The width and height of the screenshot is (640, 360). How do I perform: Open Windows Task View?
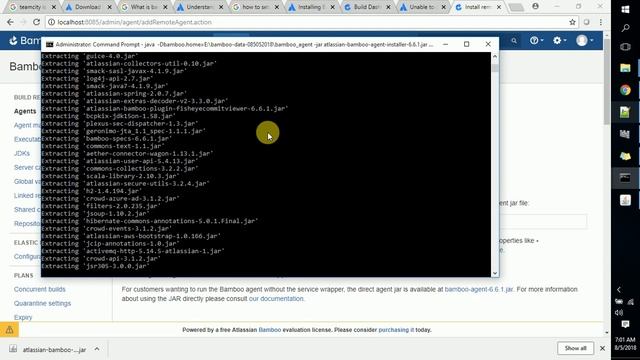click(x=625, y=47)
